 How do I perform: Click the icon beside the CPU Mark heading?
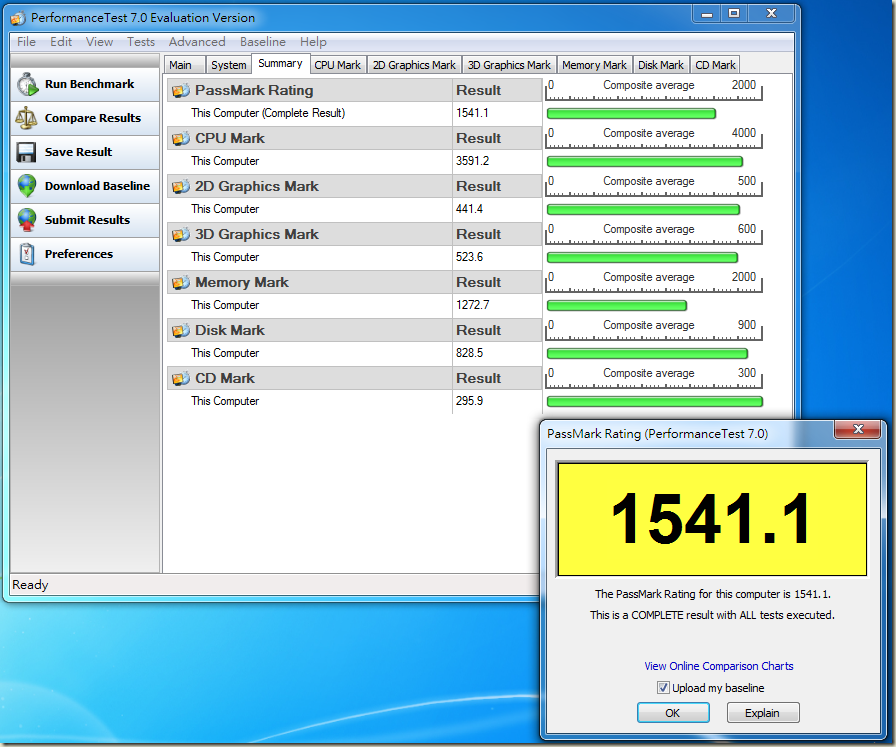click(180, 139)
